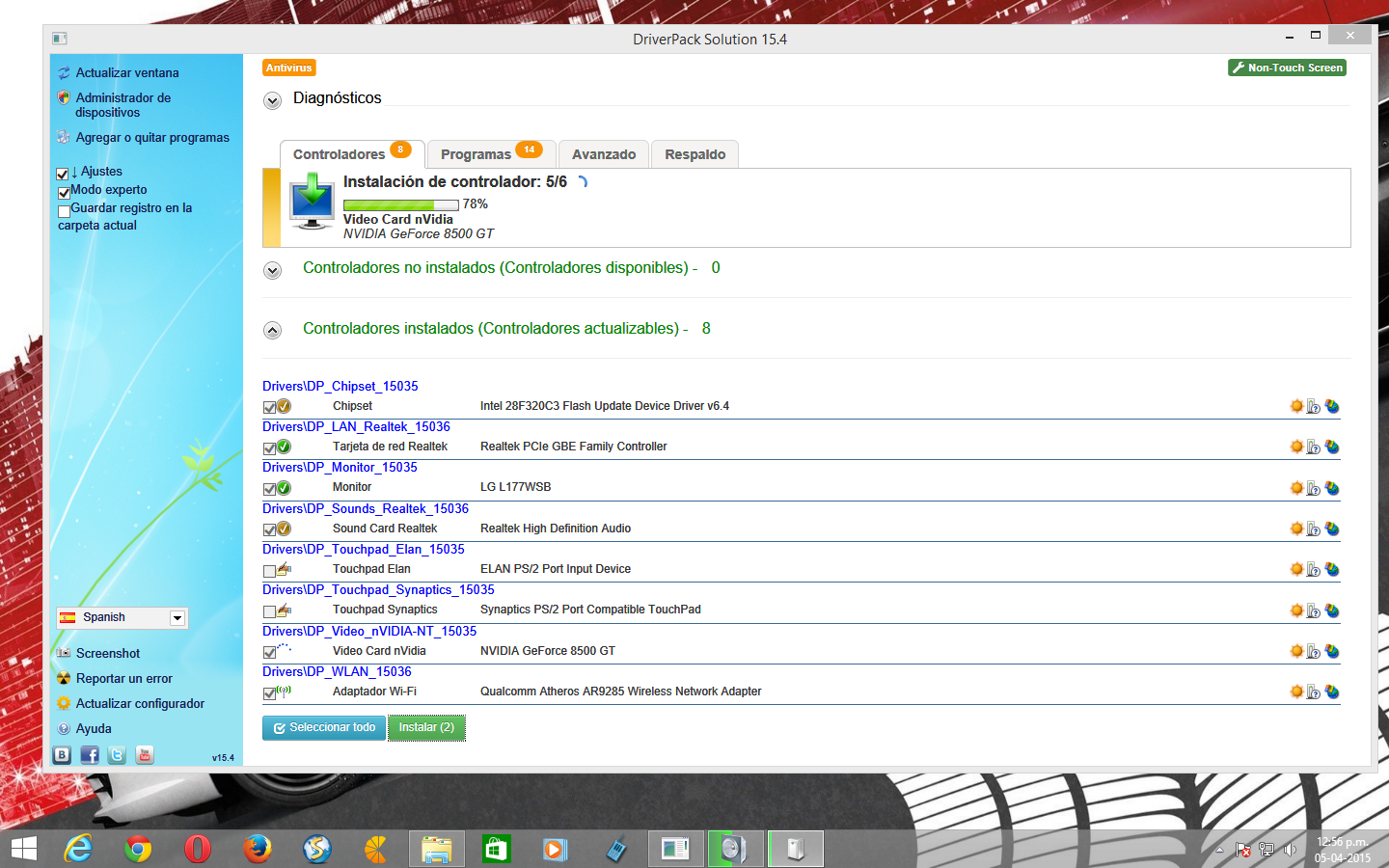The width and height of the screenshot is (1389, 868).
Task: Open Mozilla Firefox from the taskbar
Action: click(257, 849)
